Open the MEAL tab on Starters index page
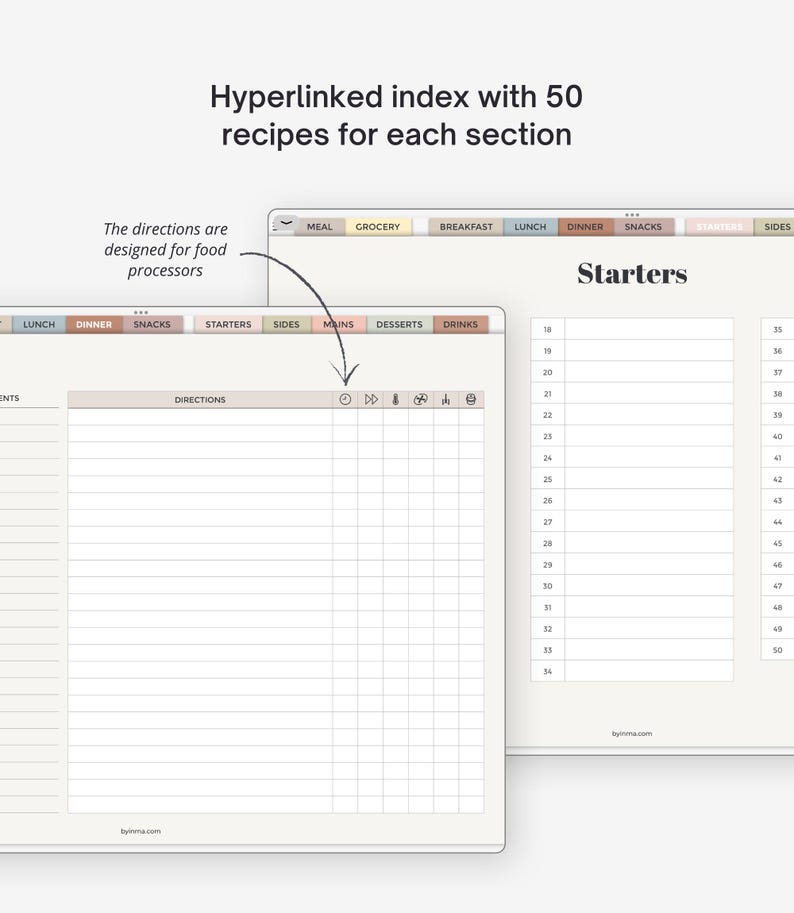The height and width of the screenshot is (913, 794). 320,227
